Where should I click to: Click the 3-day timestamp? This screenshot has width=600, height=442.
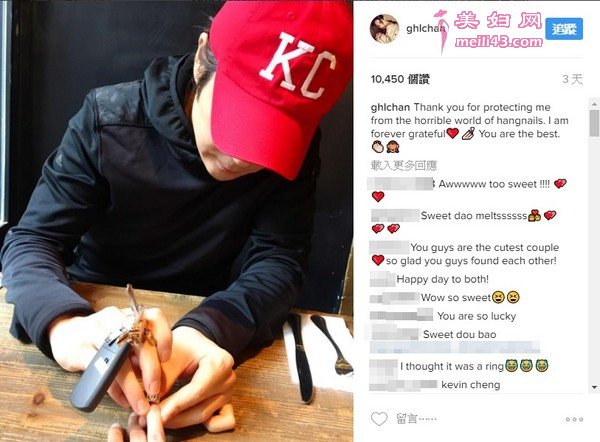572,79
